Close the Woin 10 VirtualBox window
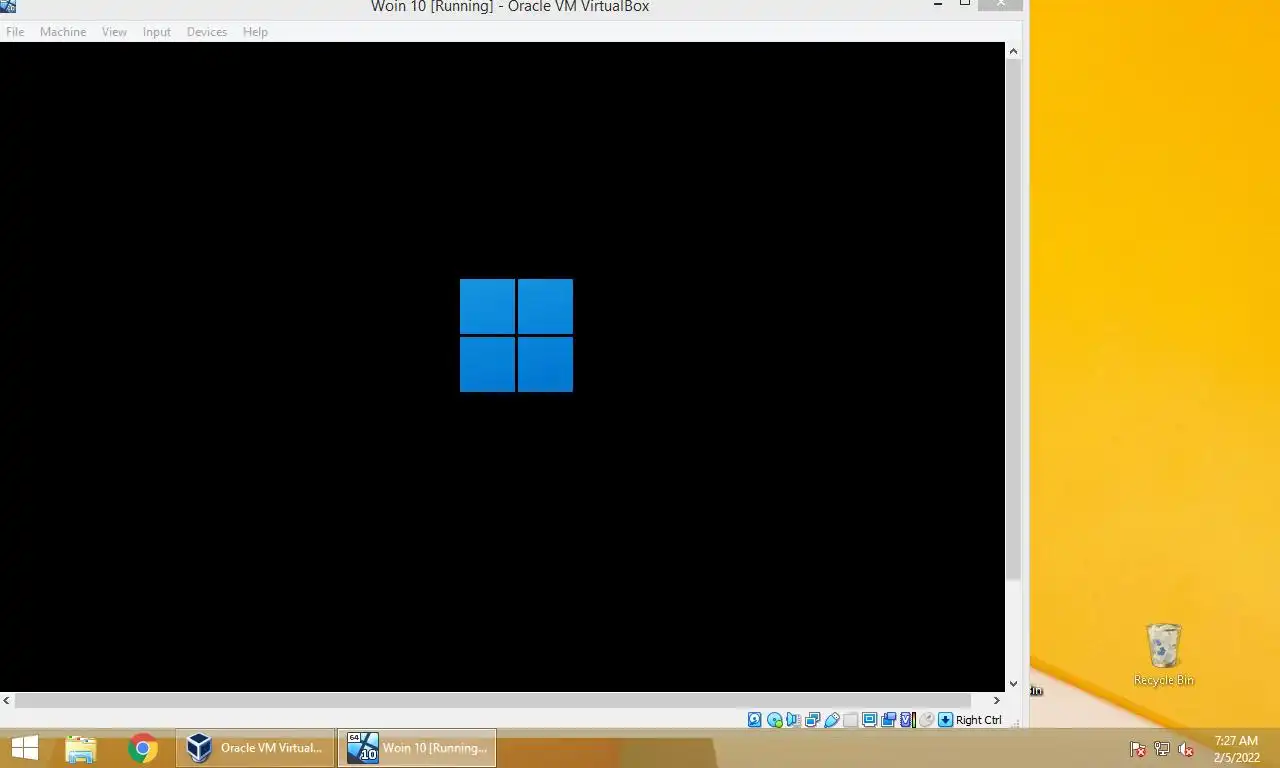 [1000, 5]
